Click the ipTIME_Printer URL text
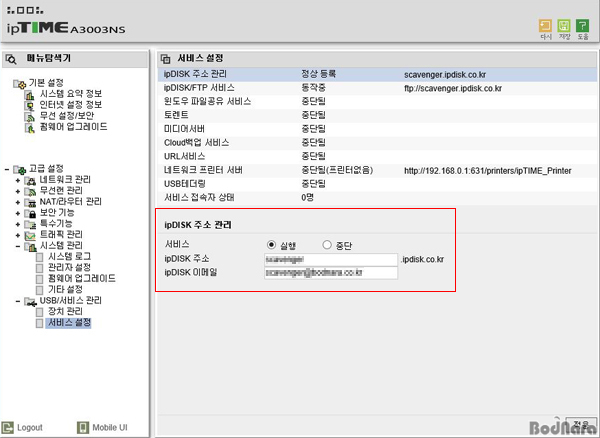Screen dimensions: 600x438 coord(488,171)
